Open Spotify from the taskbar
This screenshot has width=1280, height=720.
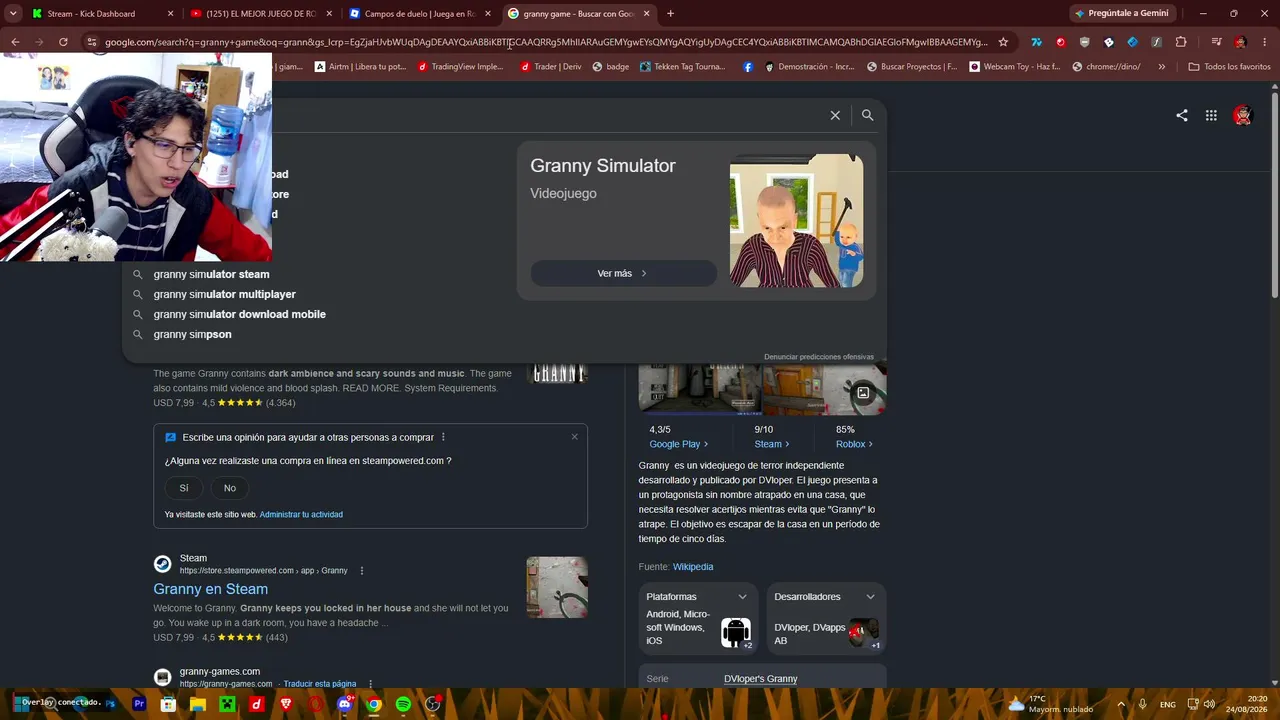(x=403, y=704)
